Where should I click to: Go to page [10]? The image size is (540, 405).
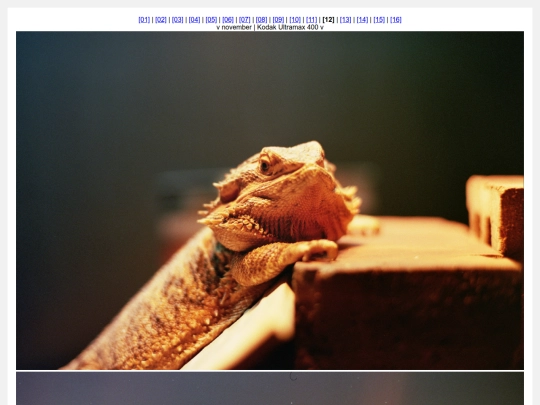(295, 20)
